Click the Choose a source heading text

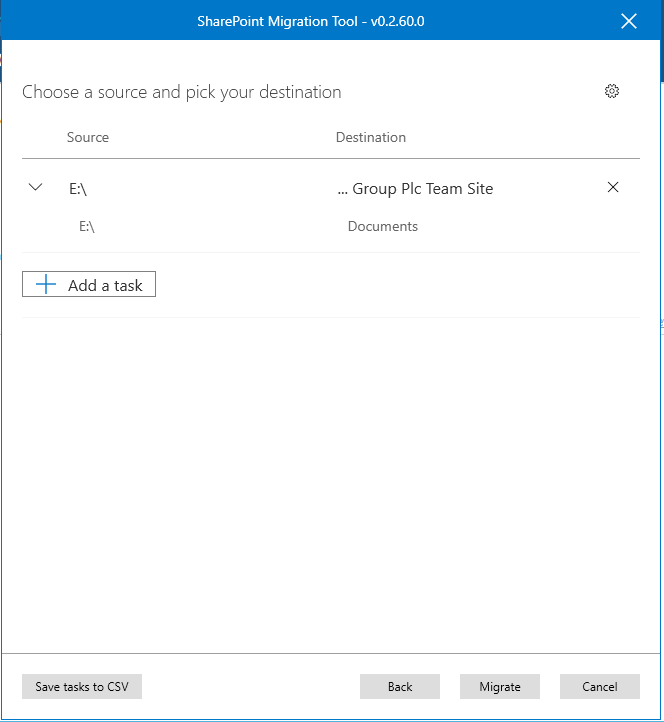[x=182, y=92]
